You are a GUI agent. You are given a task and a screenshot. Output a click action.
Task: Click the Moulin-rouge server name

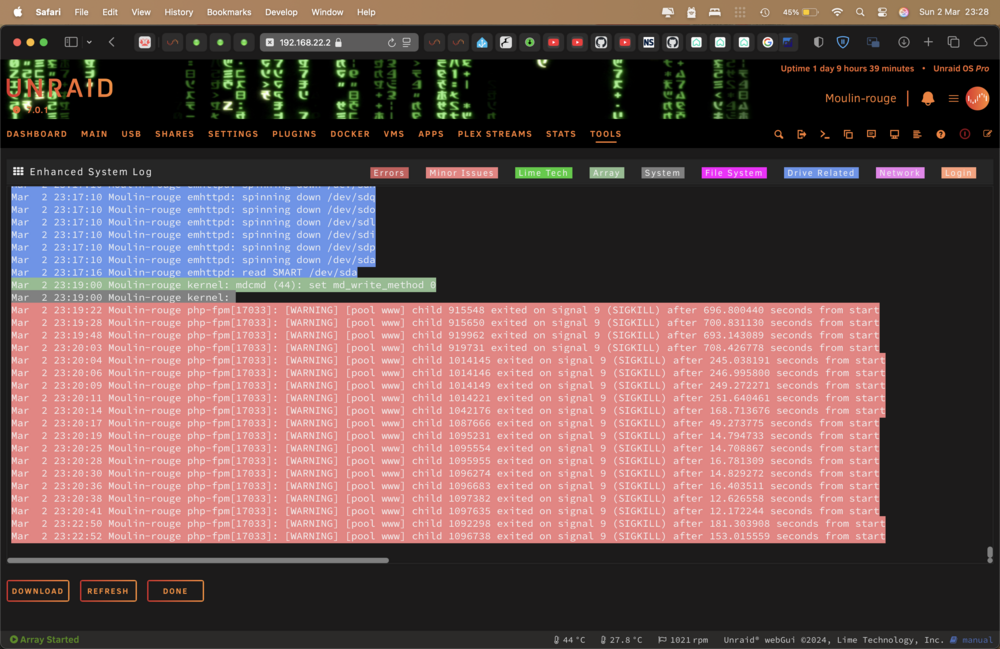[860, 98]
